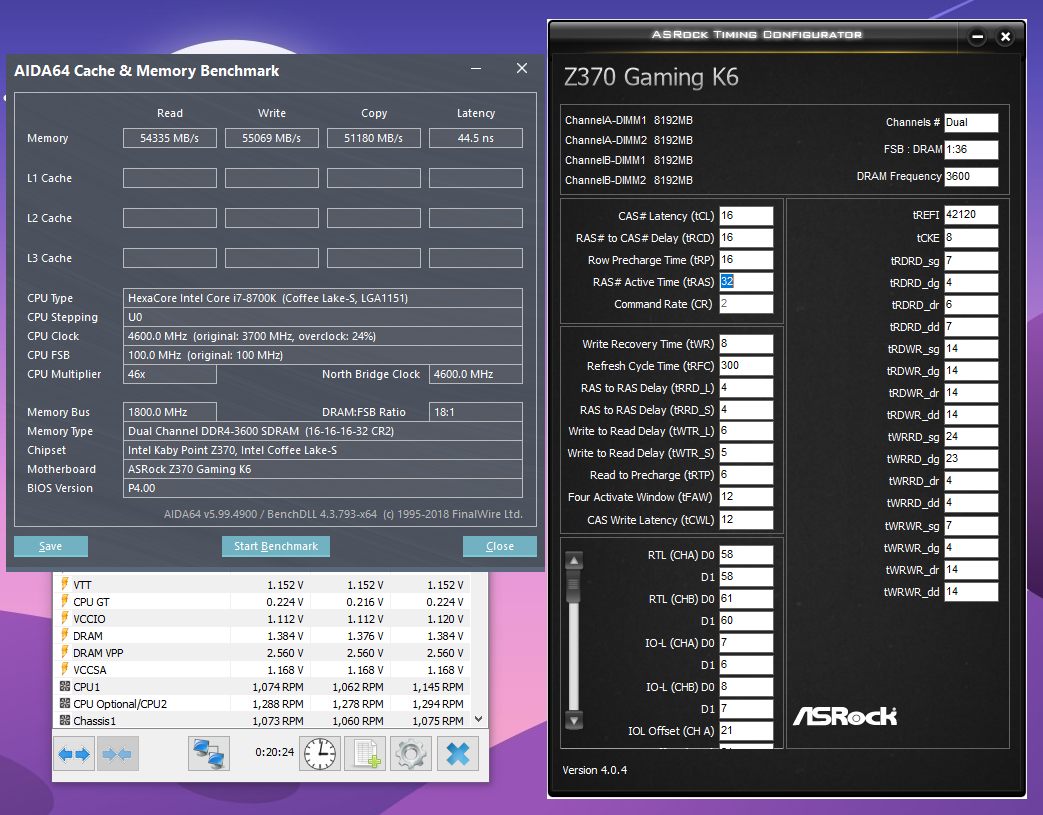Click Save in AIDA64 benchmark
This screenshot has height=815, width=1043.
pyautogui.click(x=51, y=546)
